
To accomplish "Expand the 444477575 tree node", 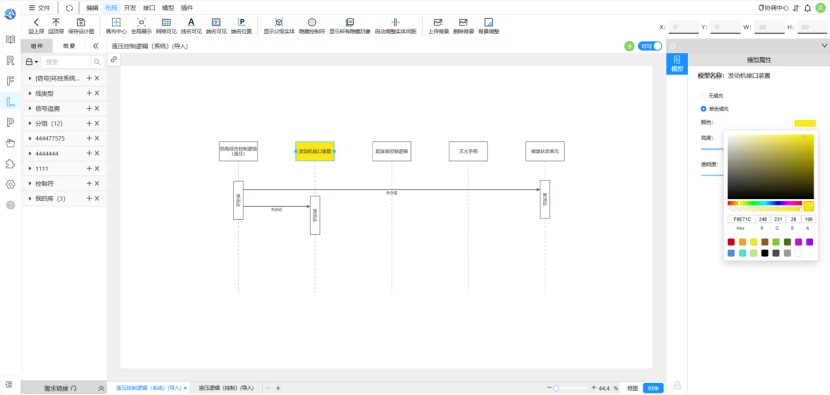I will tap(30, 138).
